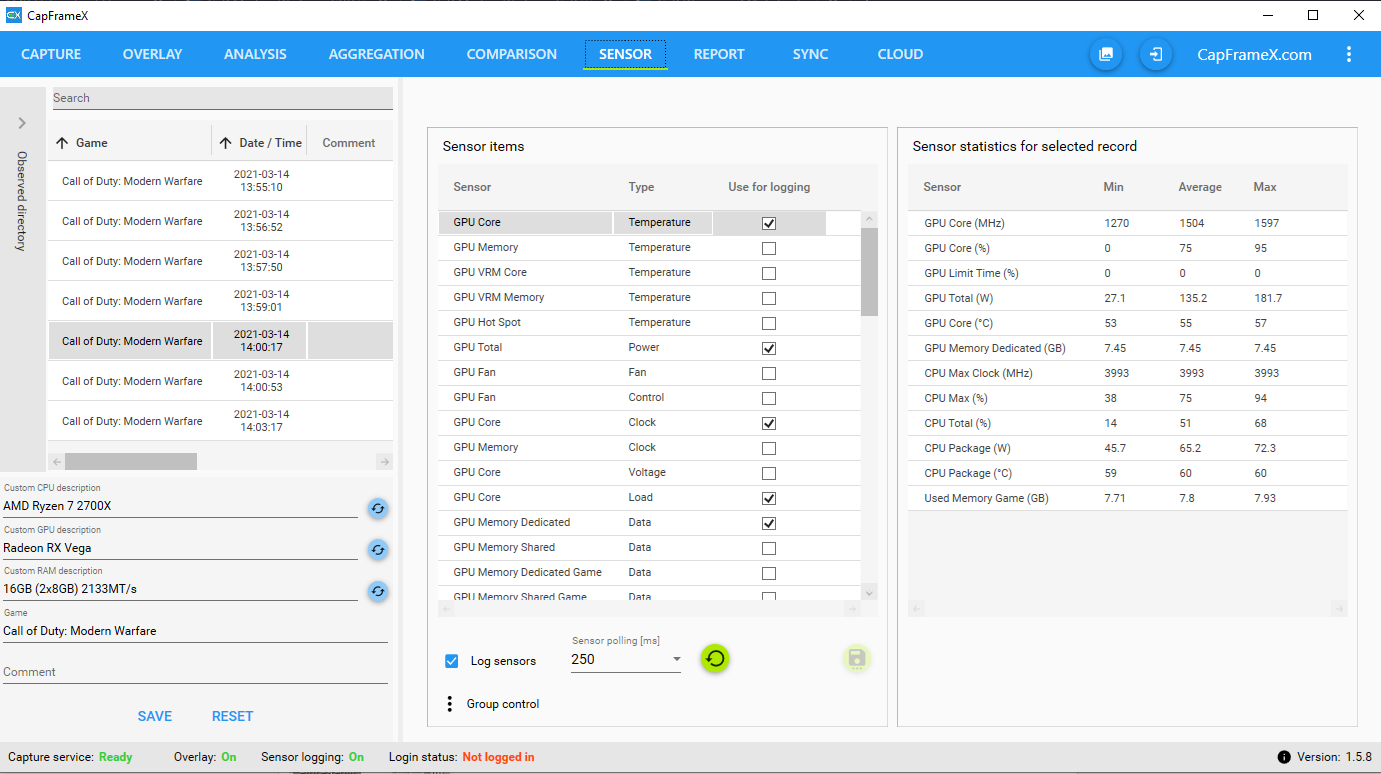Click the save sensor config disk icon
1381x774 pixels.
[856, 658]
